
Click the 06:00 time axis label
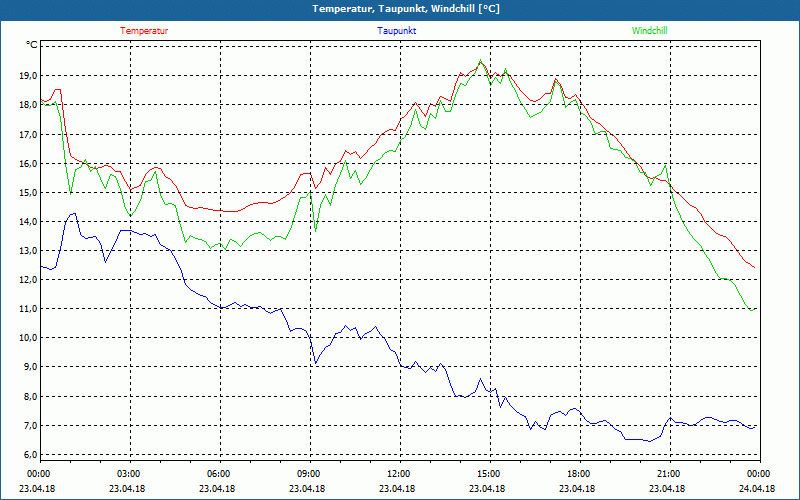[x=220, y=473]
